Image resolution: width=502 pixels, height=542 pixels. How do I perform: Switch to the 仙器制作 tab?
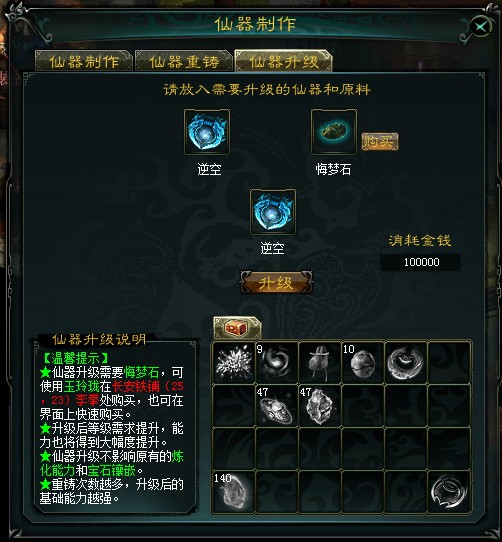(x=84, y=61)
